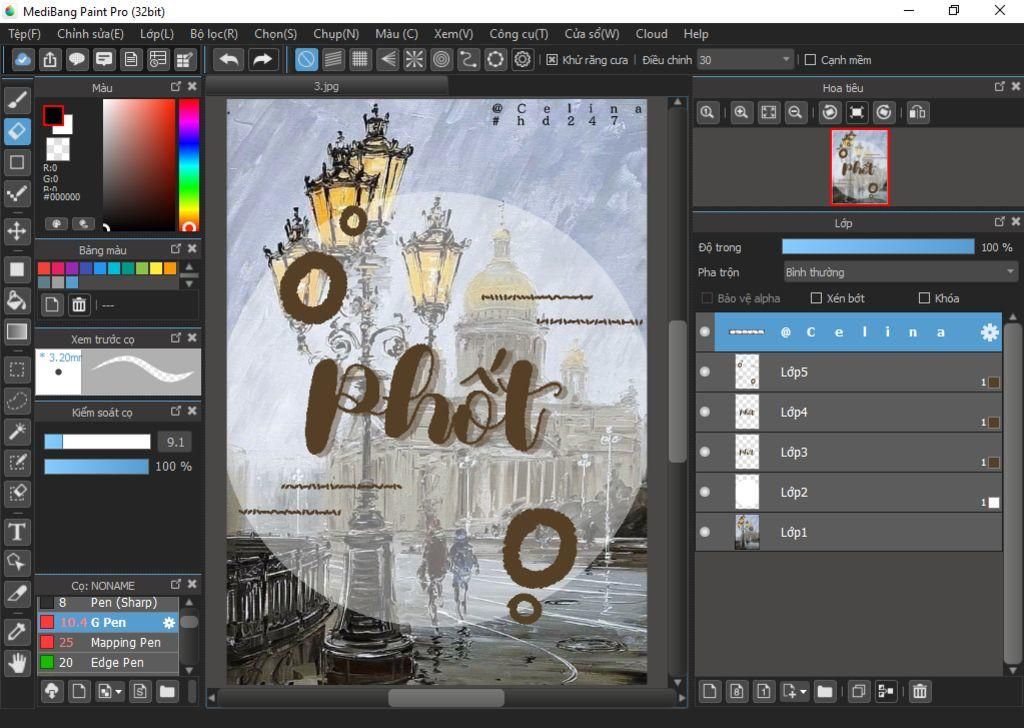Click the Redo arrow in toolbar
This screenshot has height=728, width=1024.
(x=262, y=60)
